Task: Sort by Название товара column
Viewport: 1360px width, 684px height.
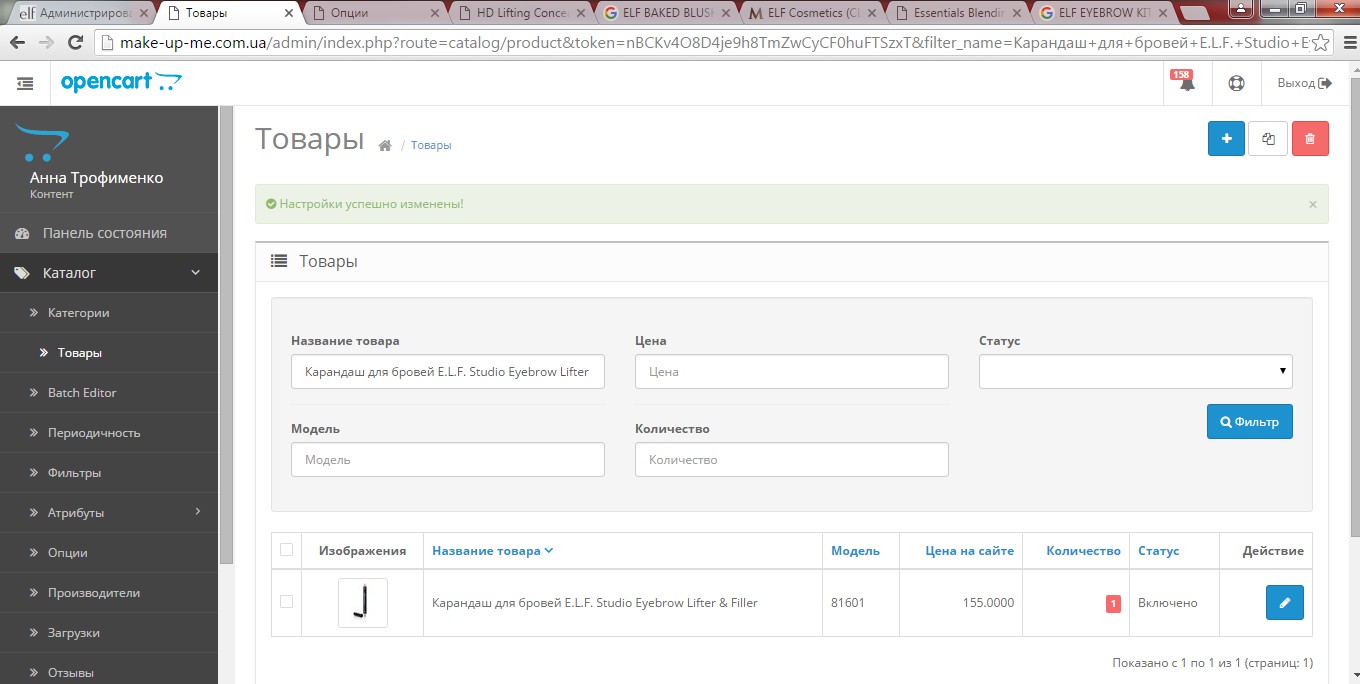Action: pyautogui.click(x=492, y=551)
